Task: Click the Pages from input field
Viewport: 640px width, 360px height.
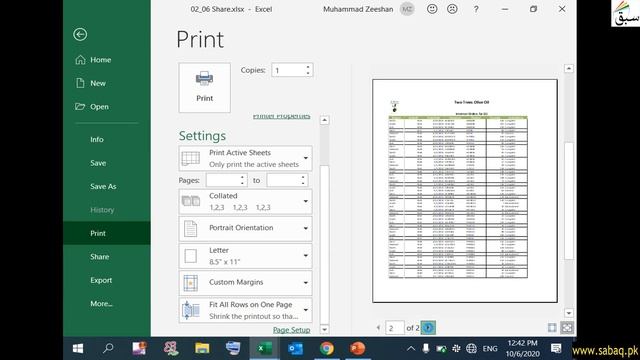Action: [x=223, y=180]
